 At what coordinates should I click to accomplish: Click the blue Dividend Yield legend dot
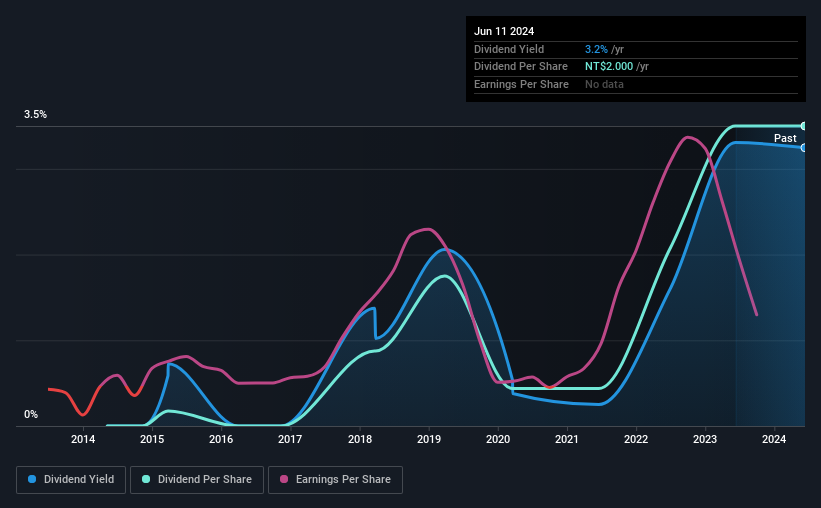[x=32, y=479]
